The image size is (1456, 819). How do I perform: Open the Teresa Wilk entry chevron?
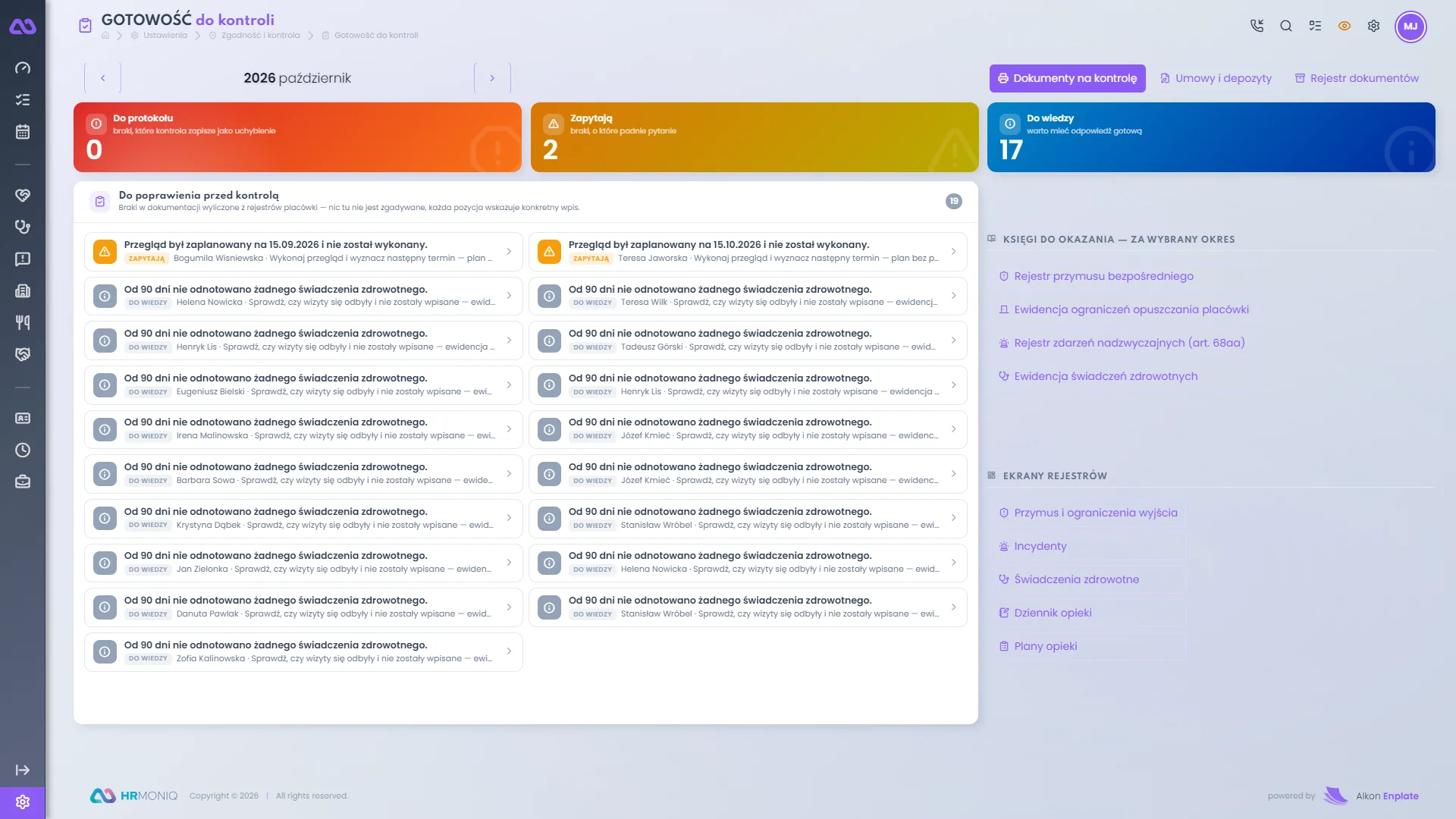(x=953, y=296)
